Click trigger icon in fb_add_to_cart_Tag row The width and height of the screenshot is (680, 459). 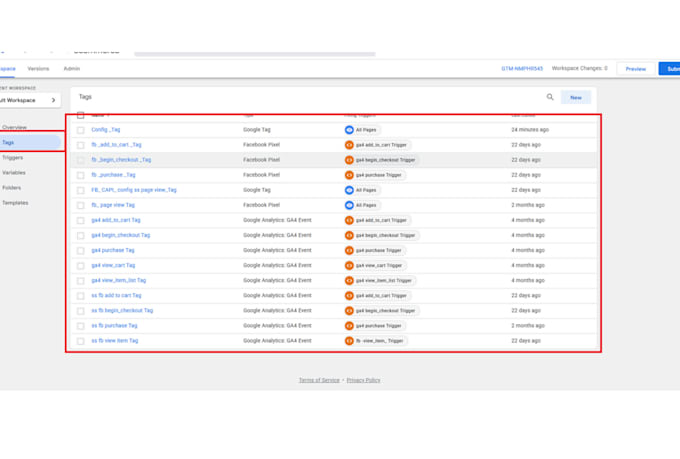tap(349, 145)
